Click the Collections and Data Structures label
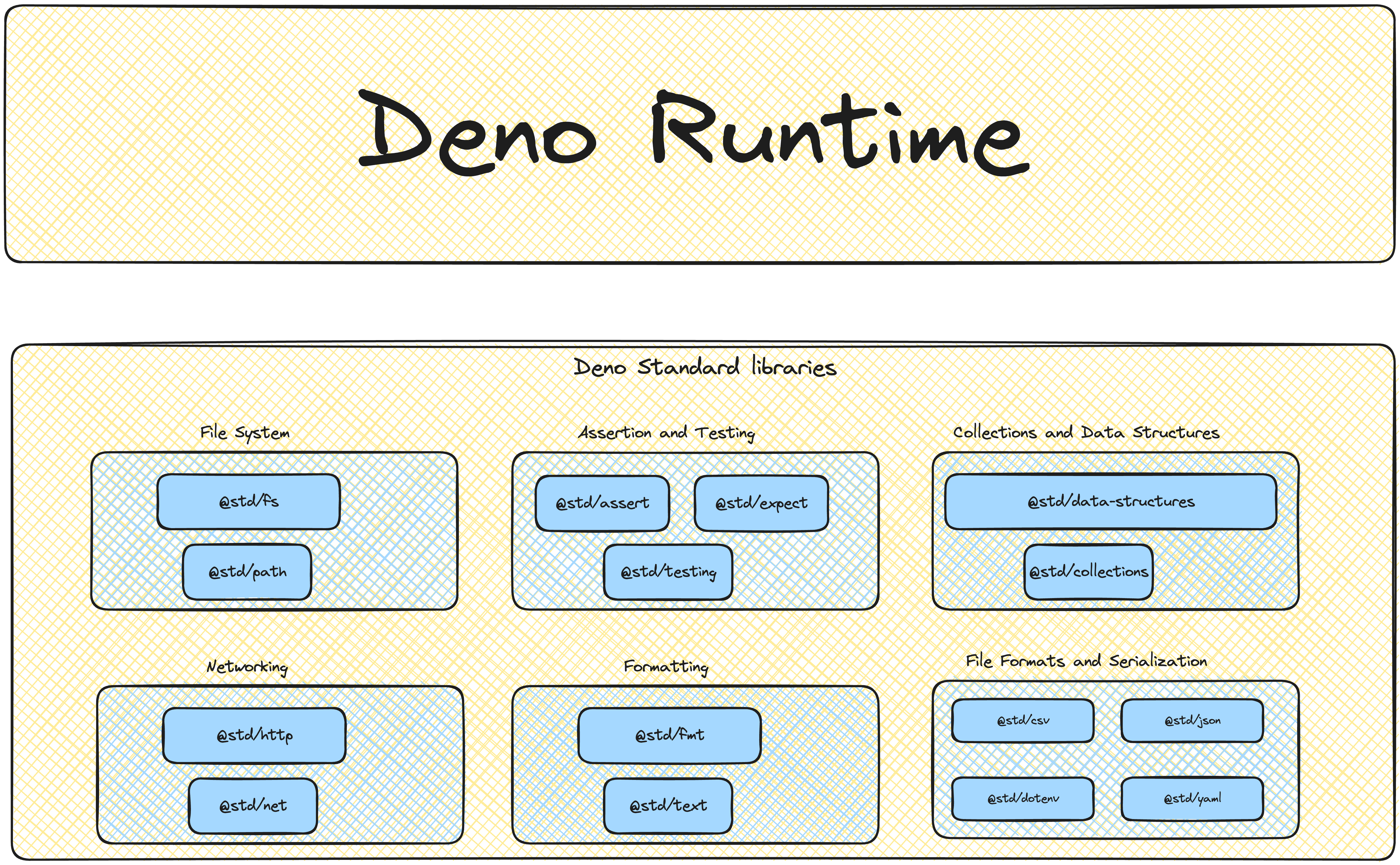The width and height of the screenshot is (1400, 865). pyautogui.click(x=1086, y=433)
